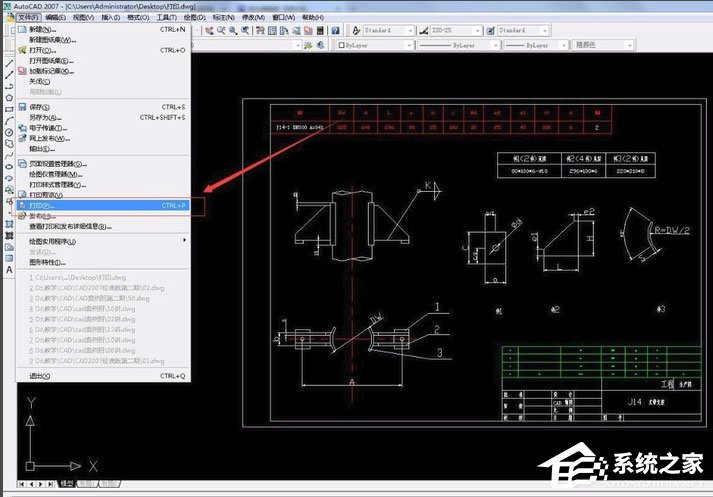
Task: Select the Circle tool in draw toolbar
Action: [9, 132]
